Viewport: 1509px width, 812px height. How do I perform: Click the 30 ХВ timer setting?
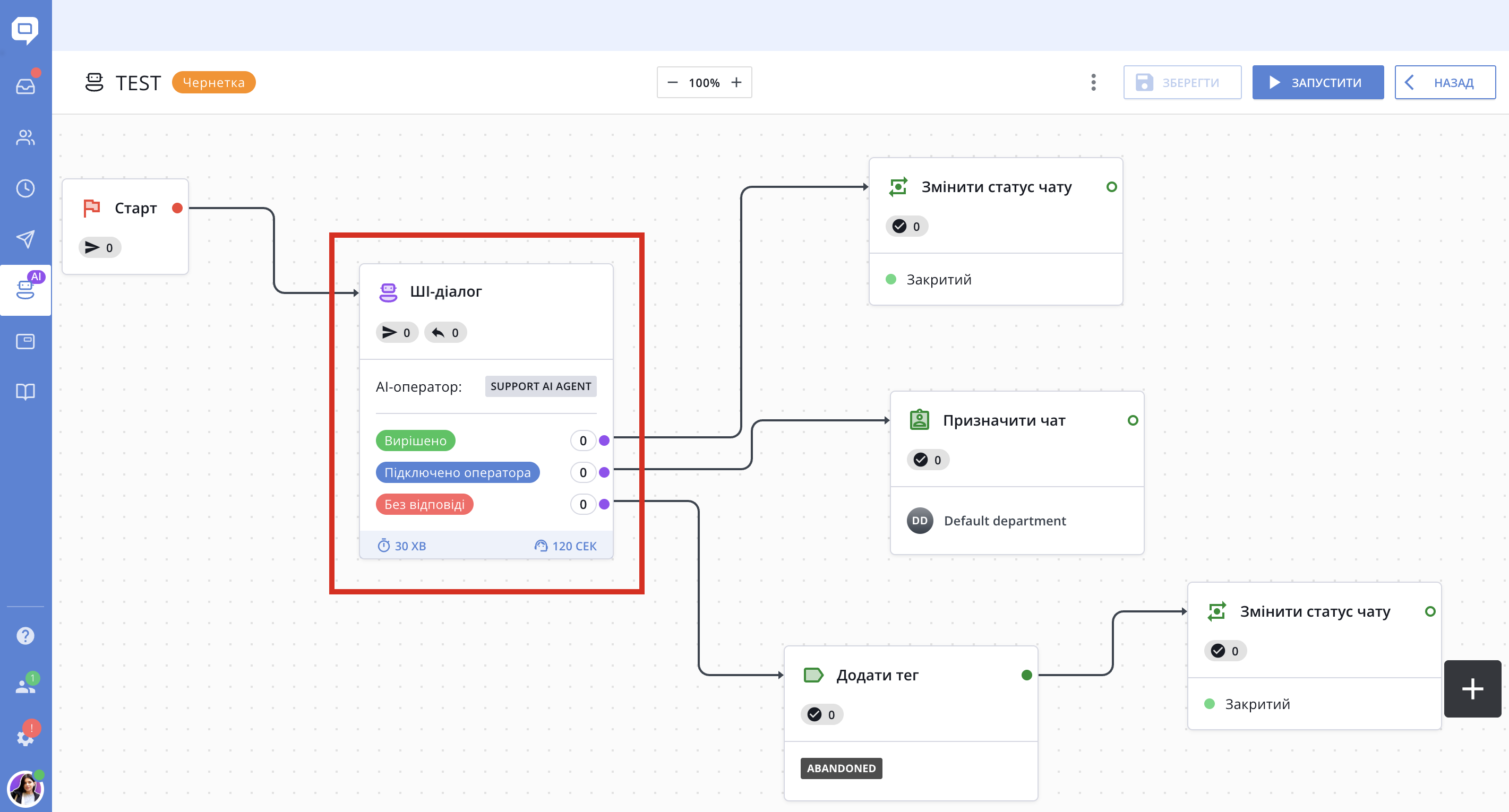(402, 546)
